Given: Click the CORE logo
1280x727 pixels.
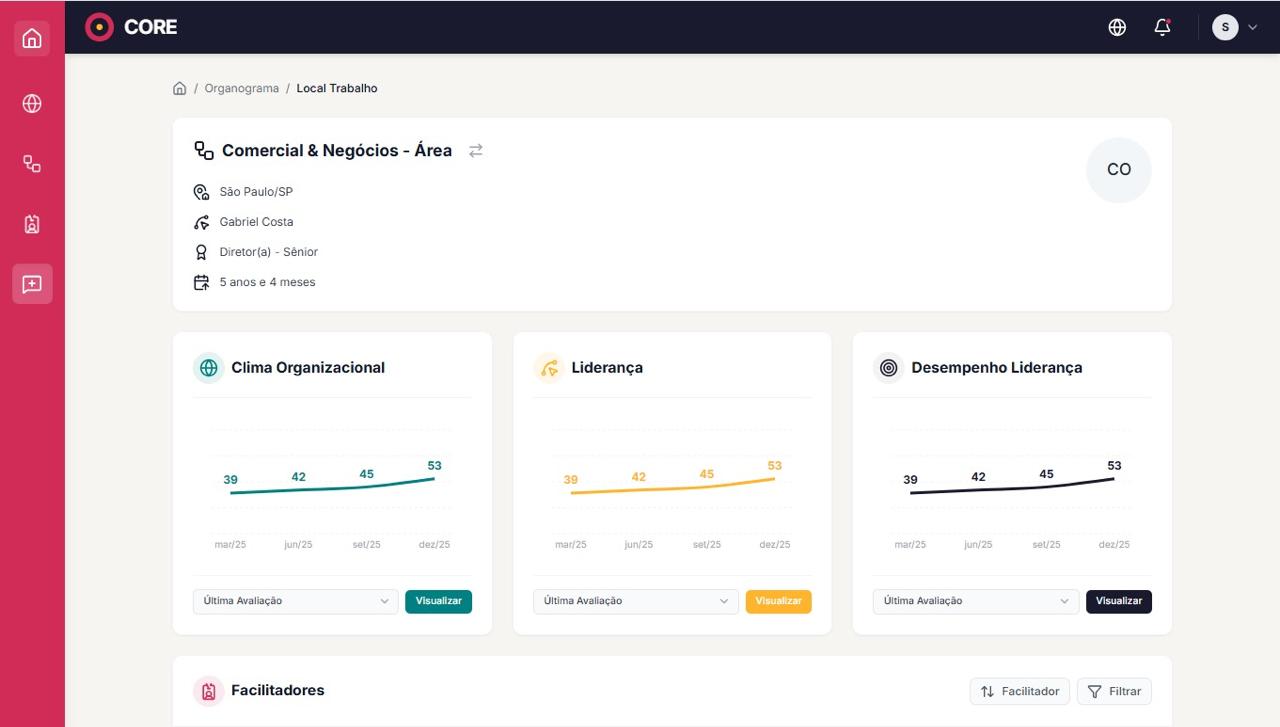Looking at the screenshot, I should tap(131, 27).
